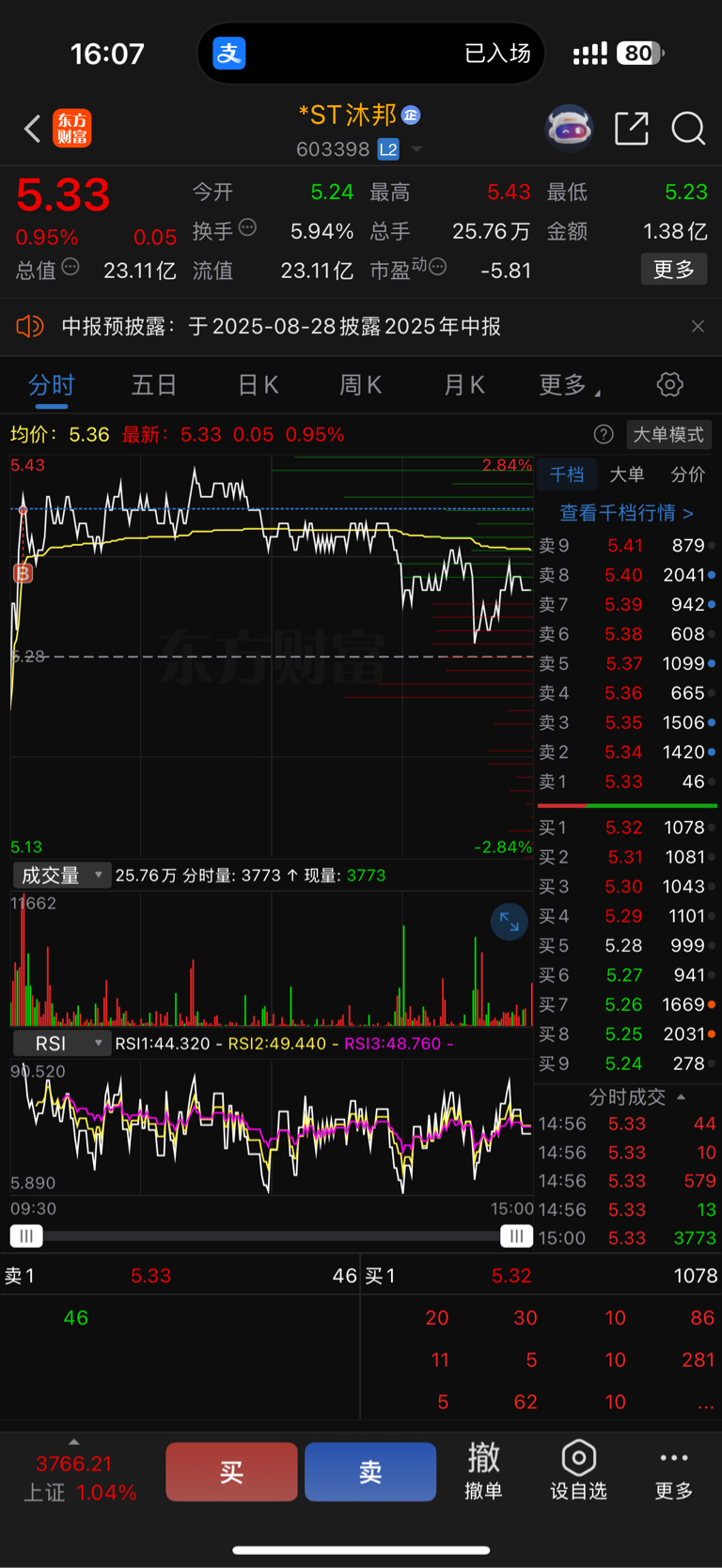Tap 卖9 row at 5.41
The height and width of the screenshot is (1568, 722).
[627, 545]
